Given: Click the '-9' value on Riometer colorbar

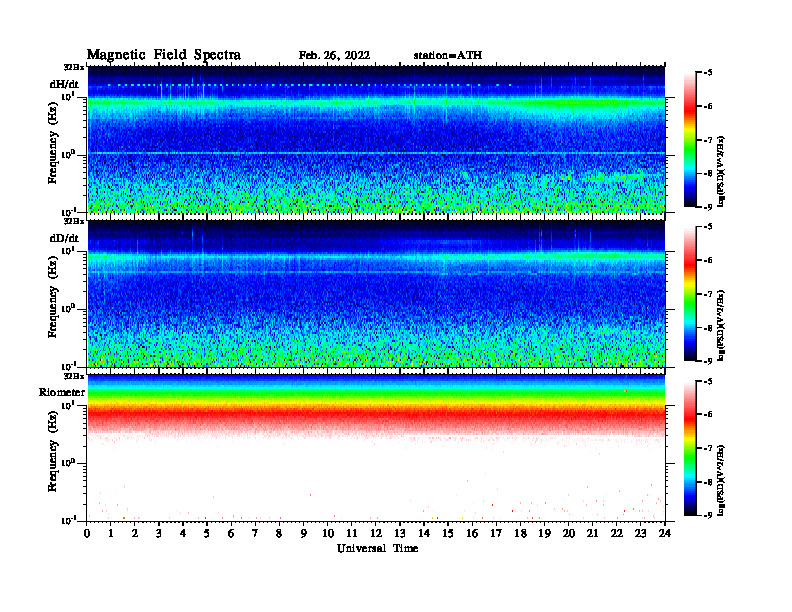Looking at the screenshot, I should coord(708,515).
